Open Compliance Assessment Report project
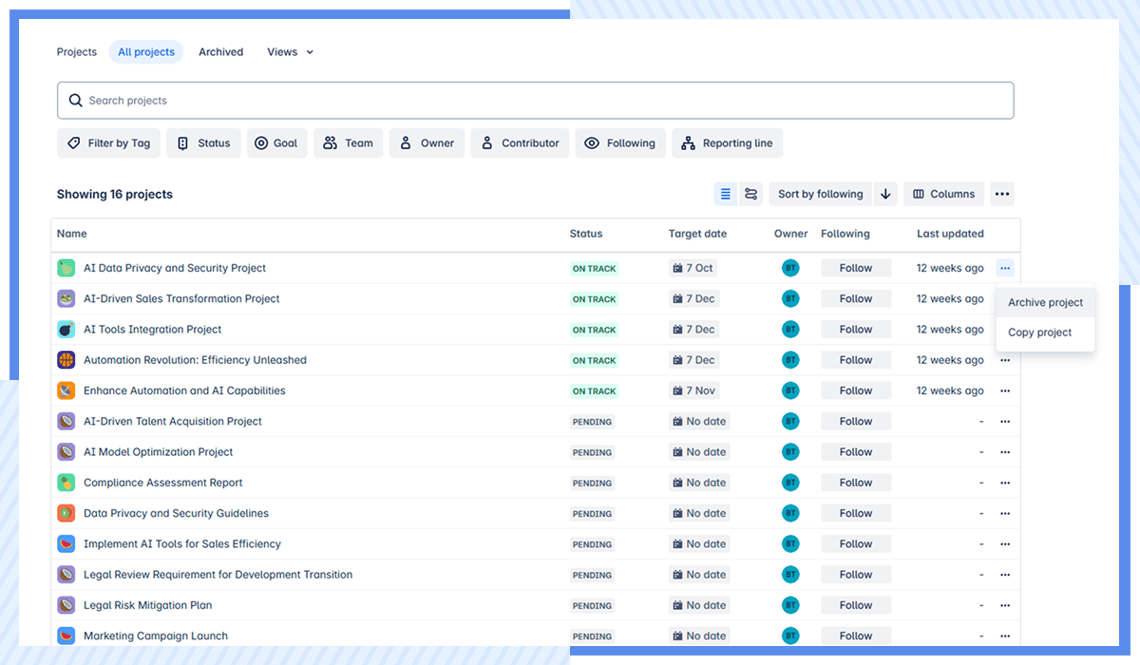This screenshot has width=1140, height=665. (x=163, y=482)
